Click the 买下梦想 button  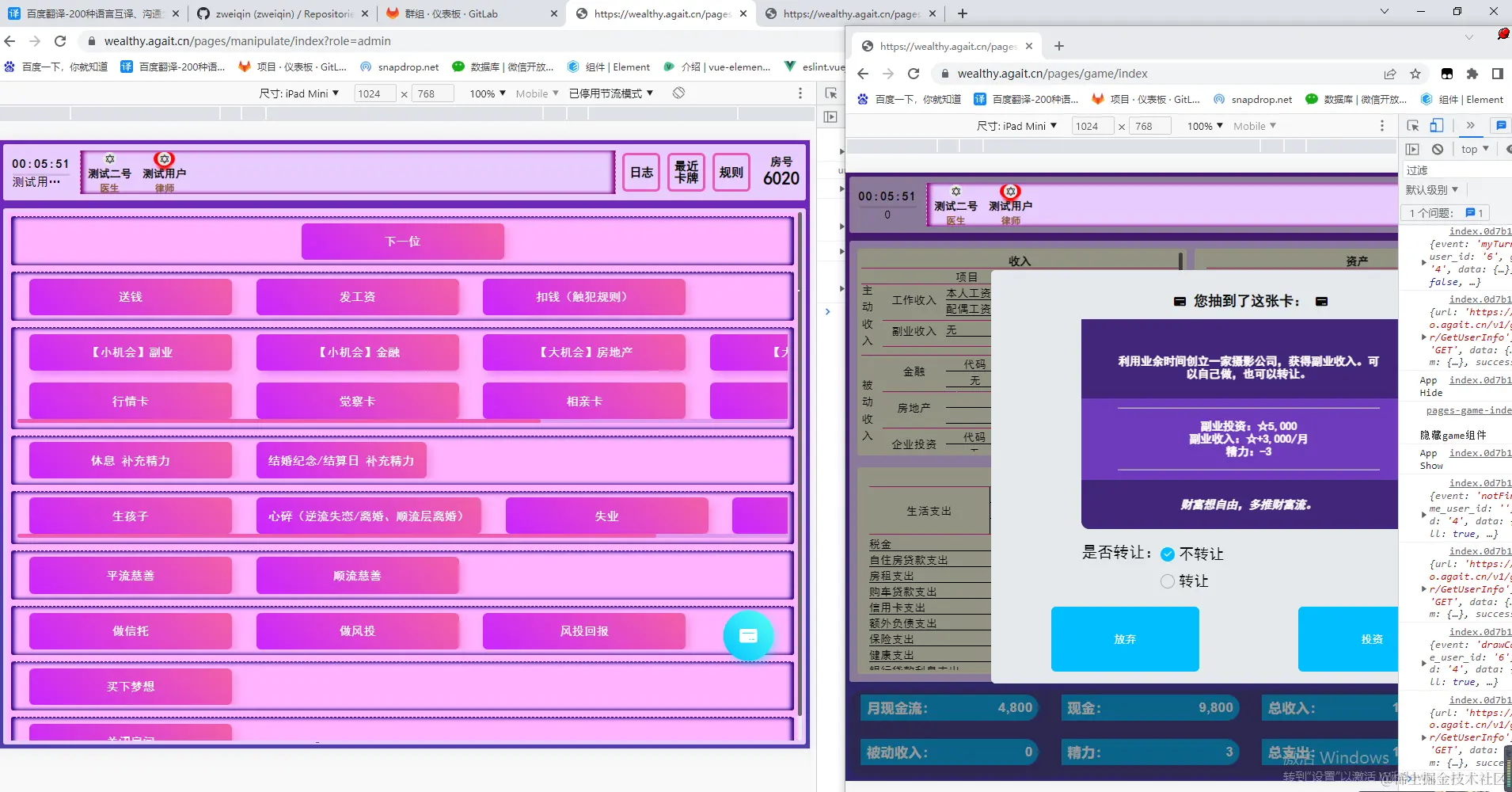(131, 686)
